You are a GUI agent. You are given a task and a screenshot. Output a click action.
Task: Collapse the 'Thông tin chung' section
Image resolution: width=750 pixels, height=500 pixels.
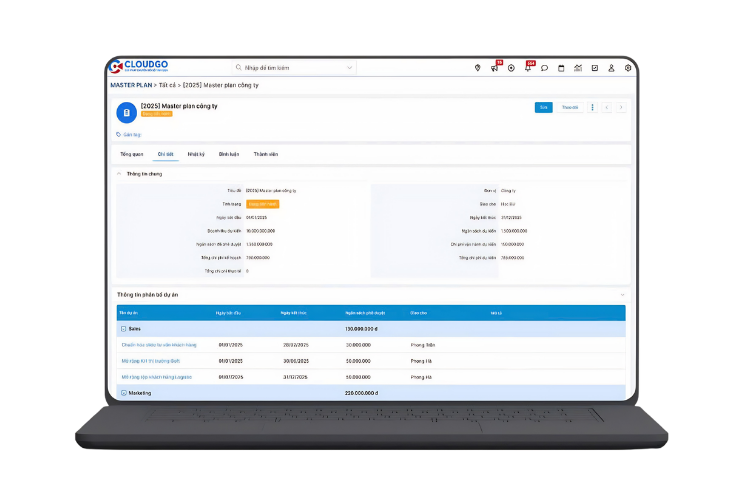point(119,174)
